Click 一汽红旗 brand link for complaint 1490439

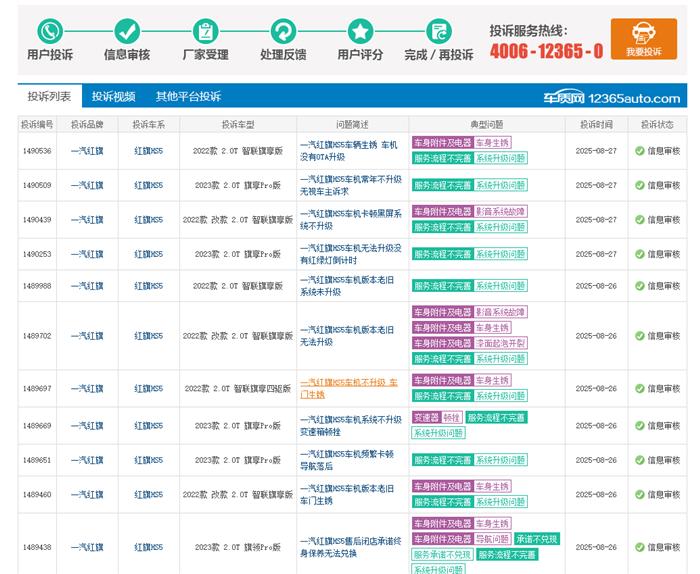[87, 219]
